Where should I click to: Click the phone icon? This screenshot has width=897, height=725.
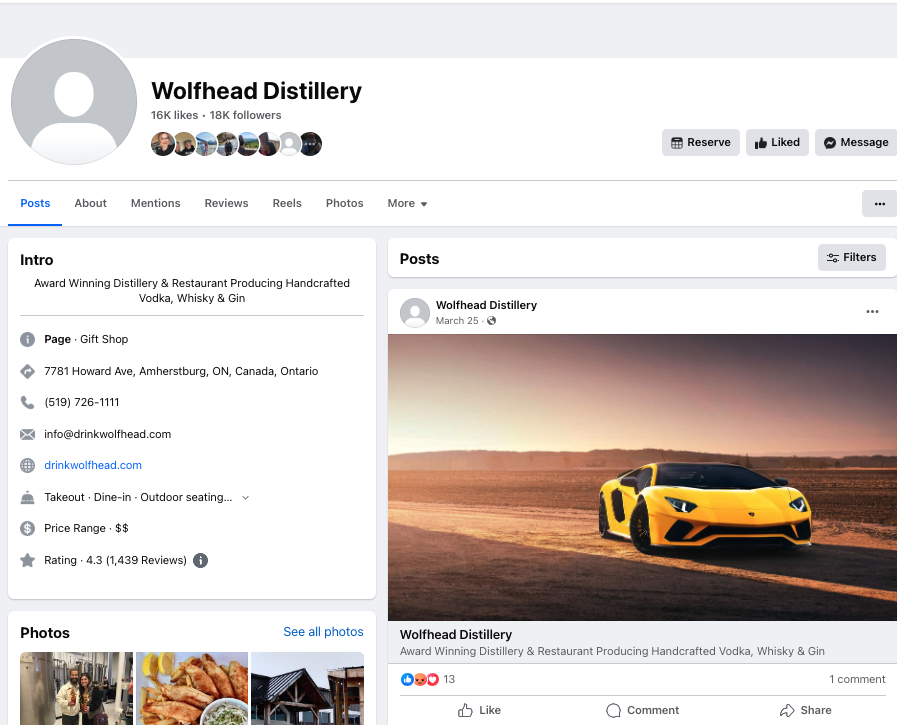(27, 402)
